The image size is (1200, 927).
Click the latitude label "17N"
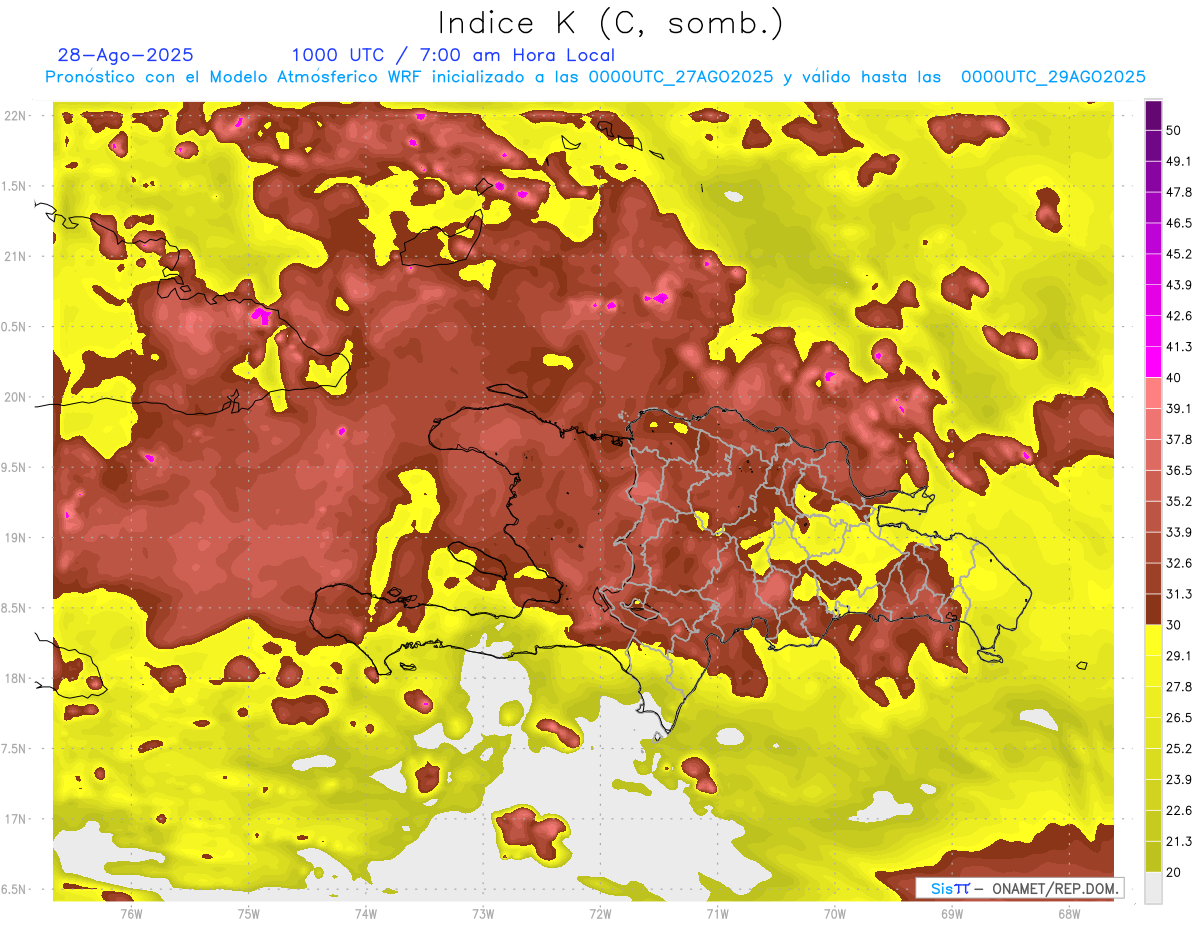[17, 819]
